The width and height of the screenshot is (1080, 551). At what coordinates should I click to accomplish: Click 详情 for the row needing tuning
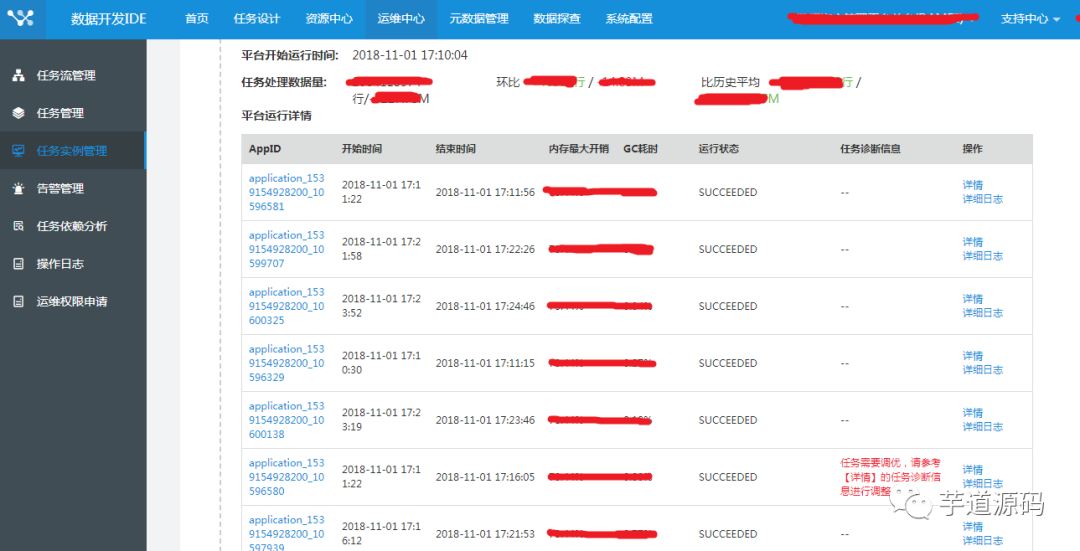coord(972,470)
